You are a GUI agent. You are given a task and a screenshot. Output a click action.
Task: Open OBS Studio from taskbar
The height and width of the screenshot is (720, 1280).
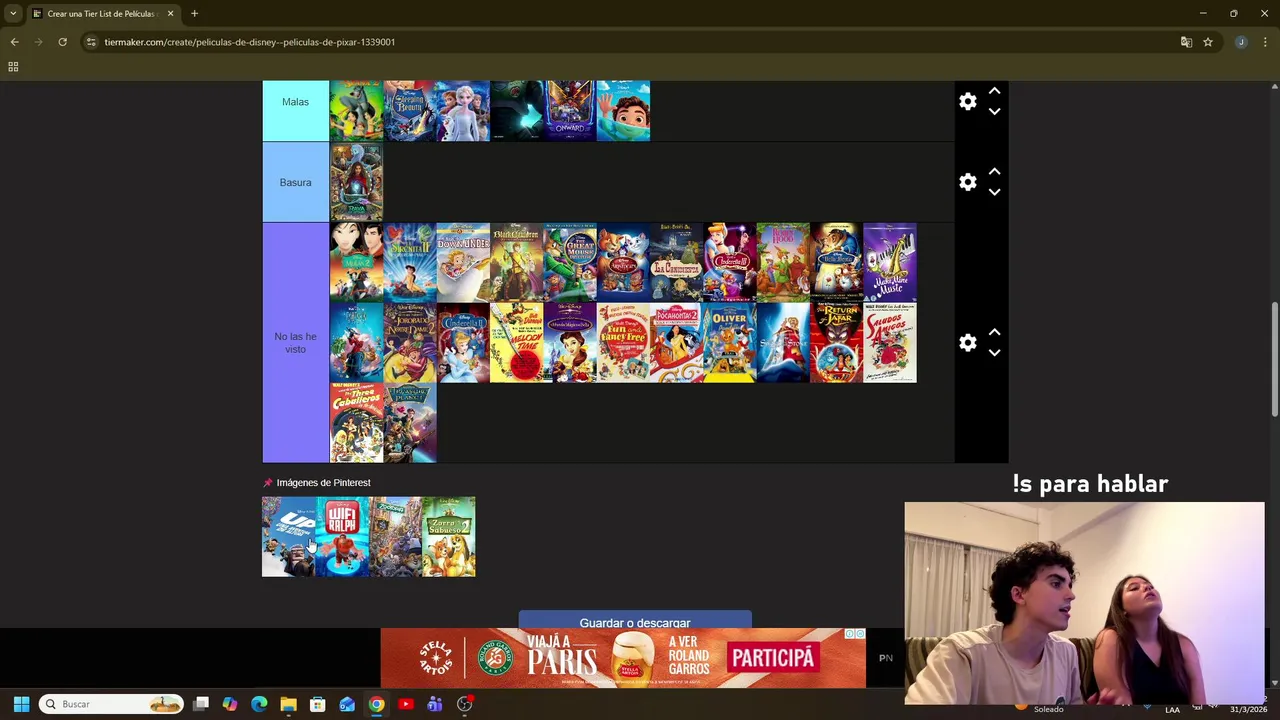(464, 704)
